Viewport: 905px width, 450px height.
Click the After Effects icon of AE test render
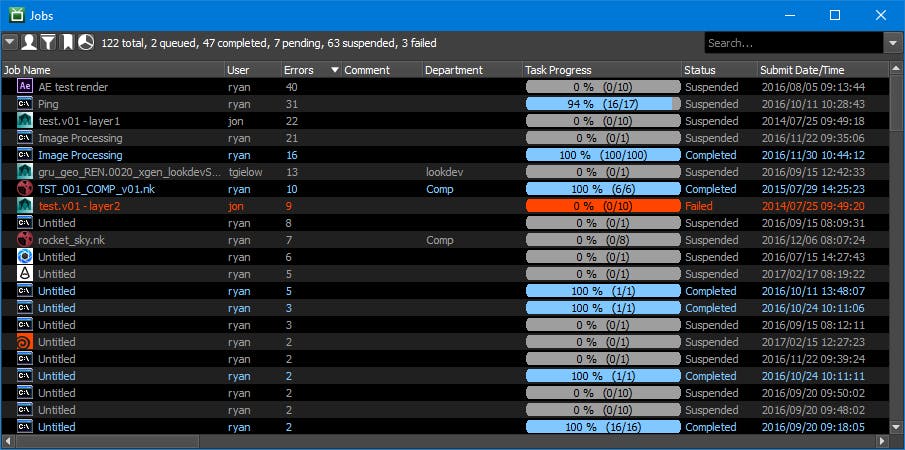[25, 87]
